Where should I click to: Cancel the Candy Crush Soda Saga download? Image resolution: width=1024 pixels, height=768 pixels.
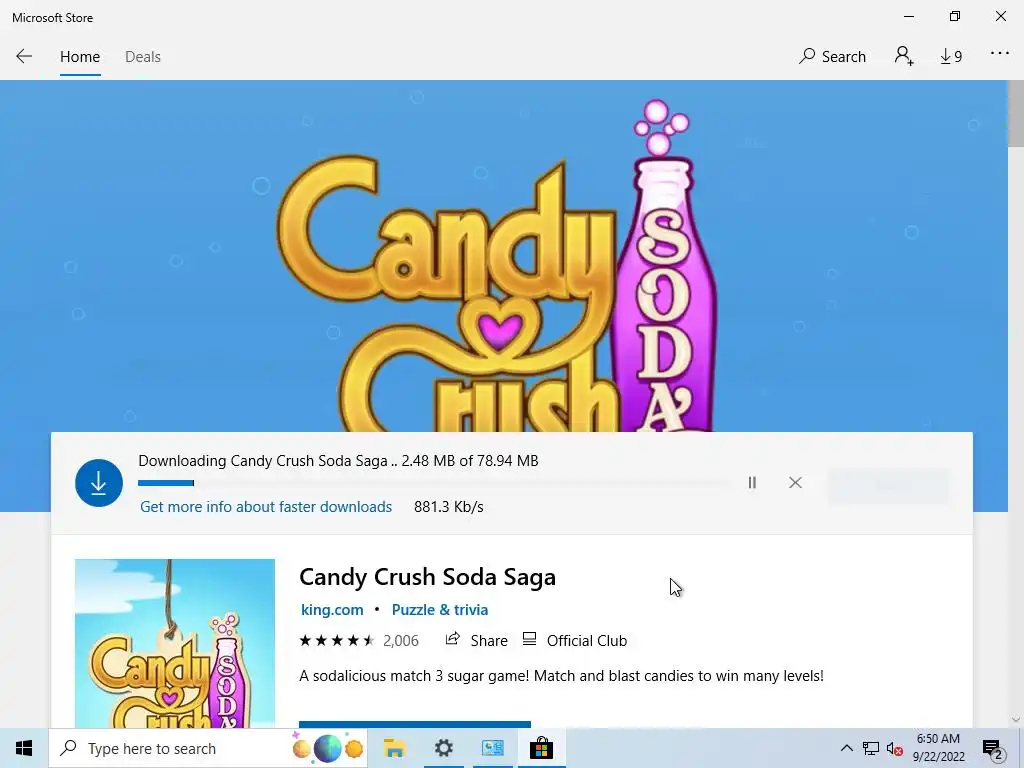(795, 483)
